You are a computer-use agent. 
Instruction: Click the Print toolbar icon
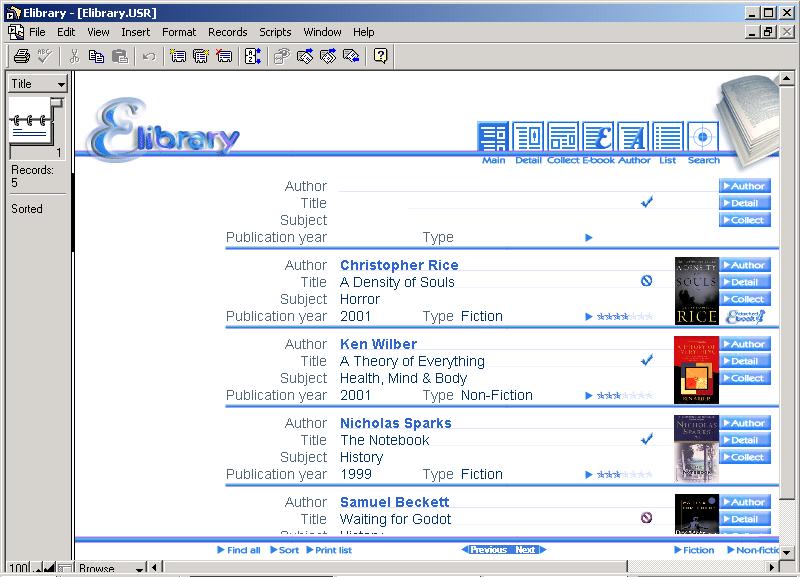pyautogui.click(x=21, y=56)
